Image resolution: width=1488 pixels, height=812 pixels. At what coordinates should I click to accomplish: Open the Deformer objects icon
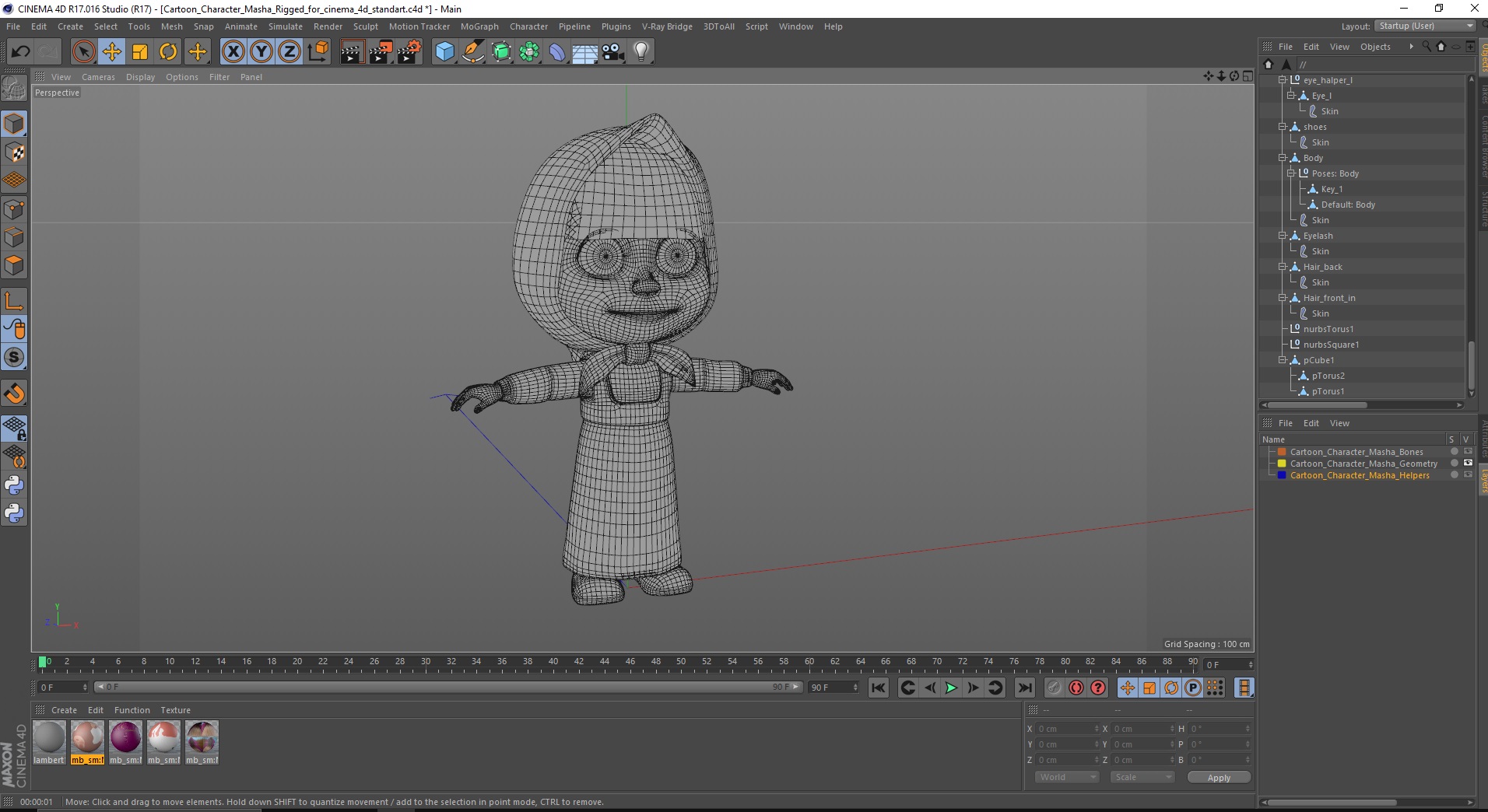point(557,52)
